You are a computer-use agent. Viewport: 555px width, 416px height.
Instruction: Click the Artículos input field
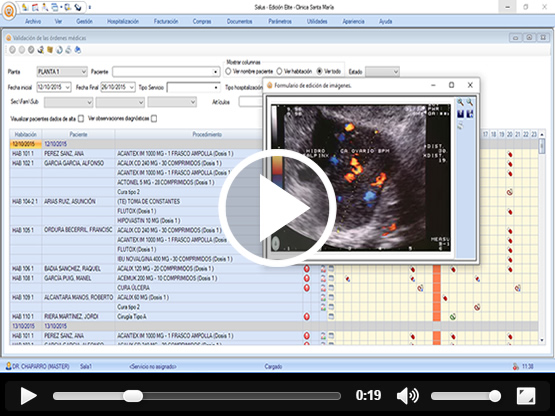(251, 102)
